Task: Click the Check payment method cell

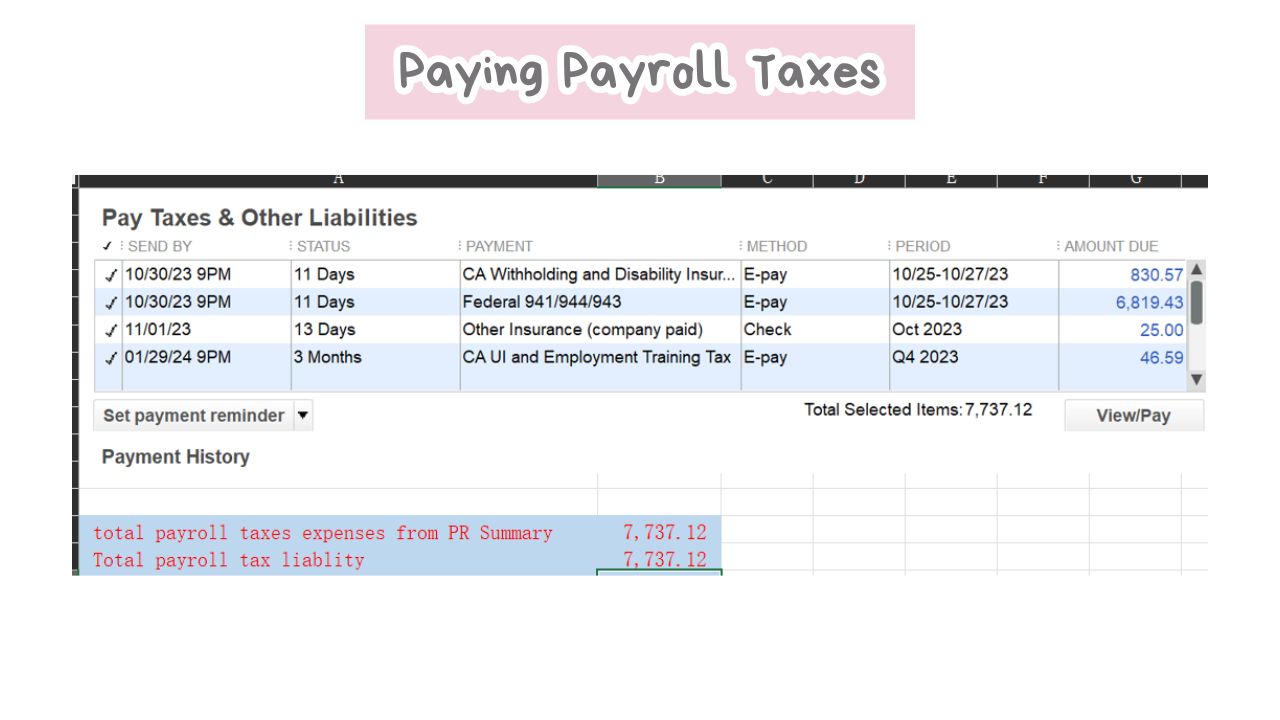Action: (767, 329)
